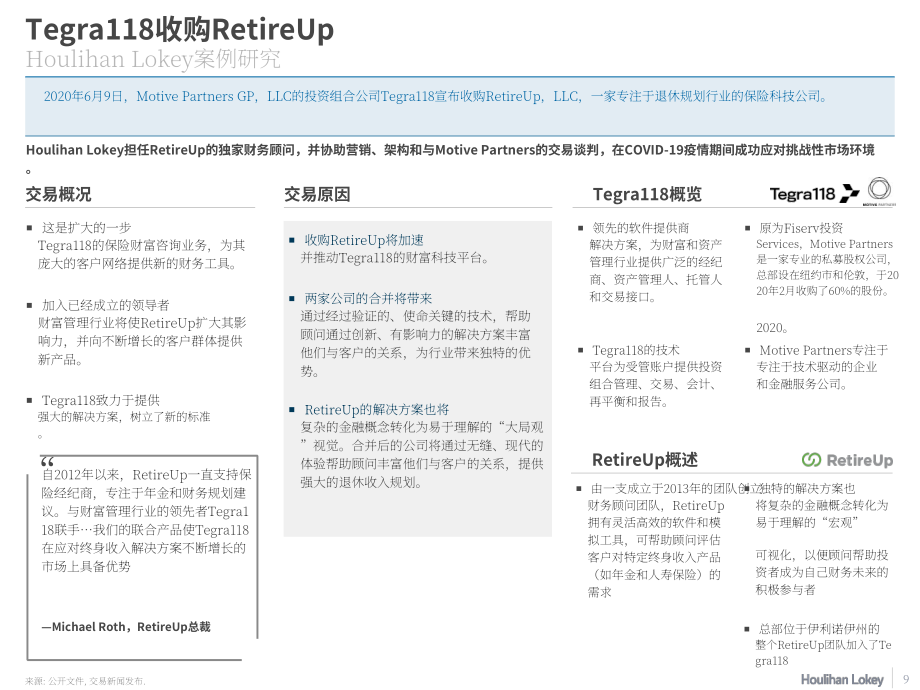This screenshot has width=920, height=690.
Task: Click the text '(如年金和人寿保险) 的'
Action: tap(654, 574)
